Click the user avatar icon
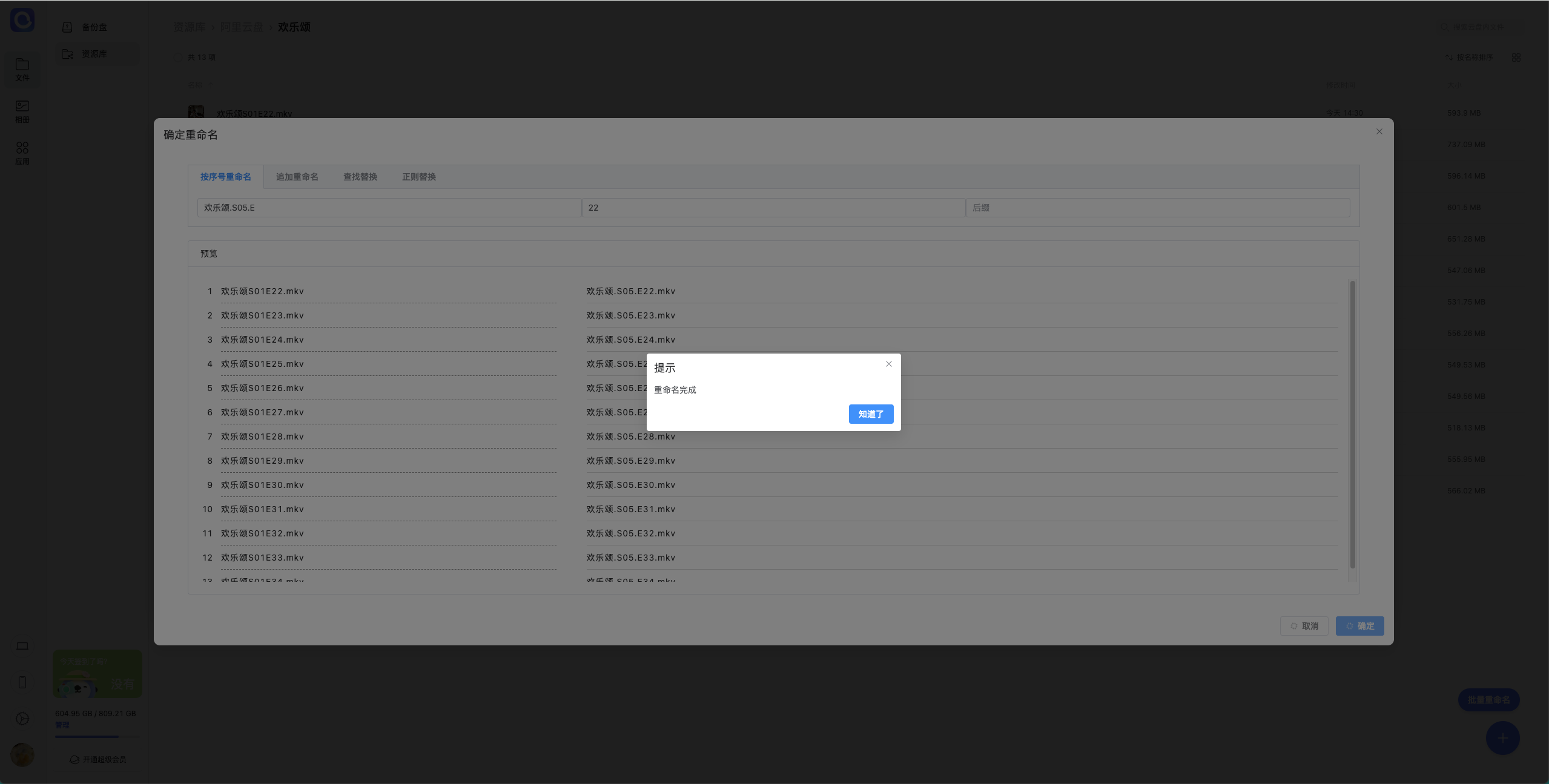 click(x=22, y=755)
